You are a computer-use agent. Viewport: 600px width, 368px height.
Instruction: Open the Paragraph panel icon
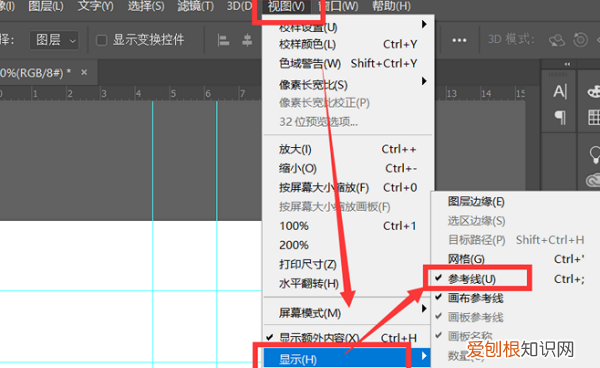click(560, 117)
